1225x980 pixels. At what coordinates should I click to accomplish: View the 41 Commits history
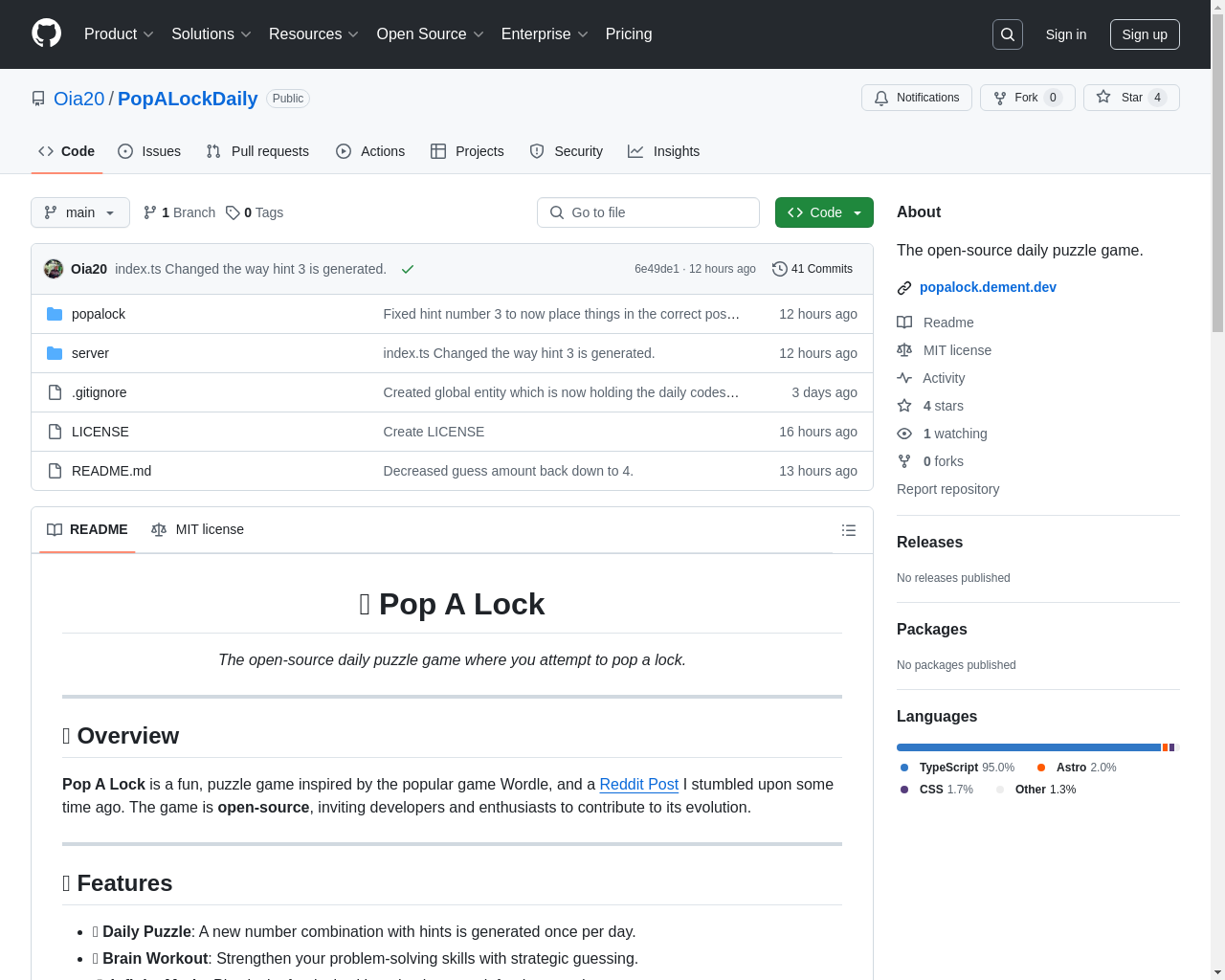coord(813,269)
